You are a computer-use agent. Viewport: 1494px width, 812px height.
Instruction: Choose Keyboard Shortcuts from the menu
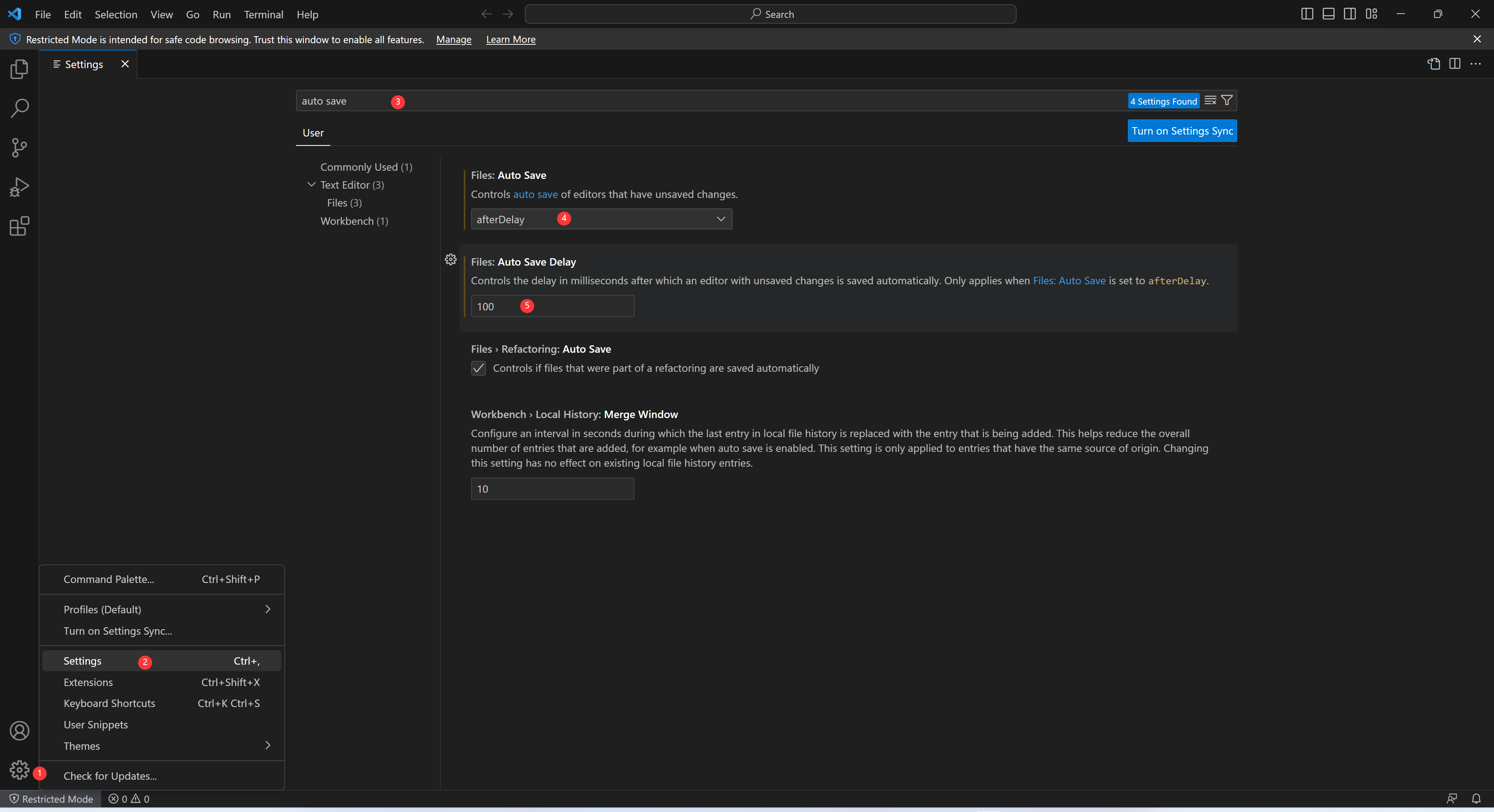162,703
